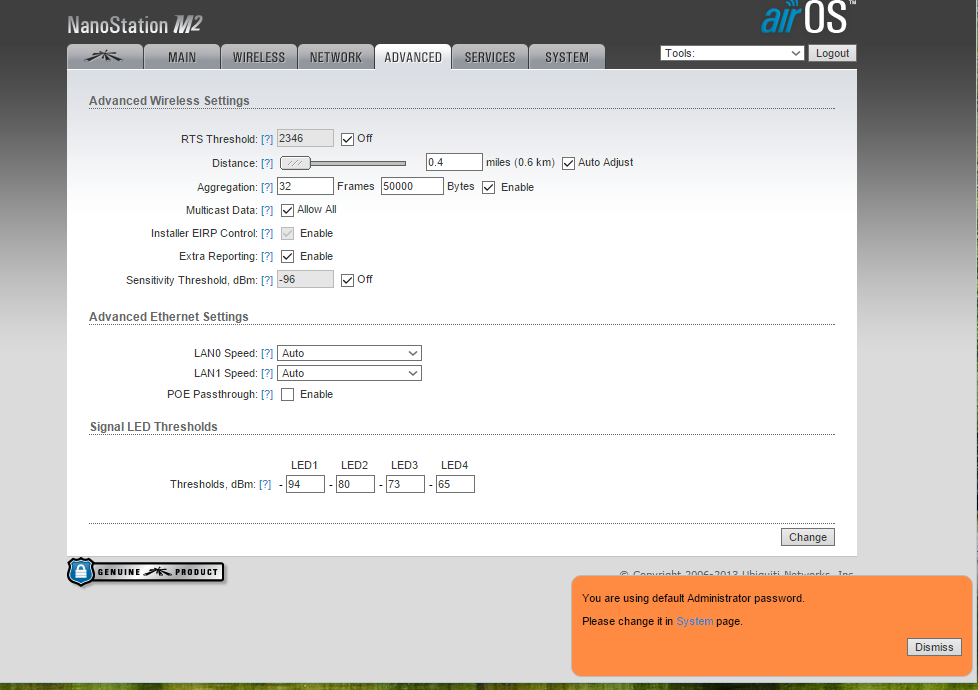This screenshot has width=978, height=690.
Task: Switch to the Wireless tab
Action: point(258,57)
